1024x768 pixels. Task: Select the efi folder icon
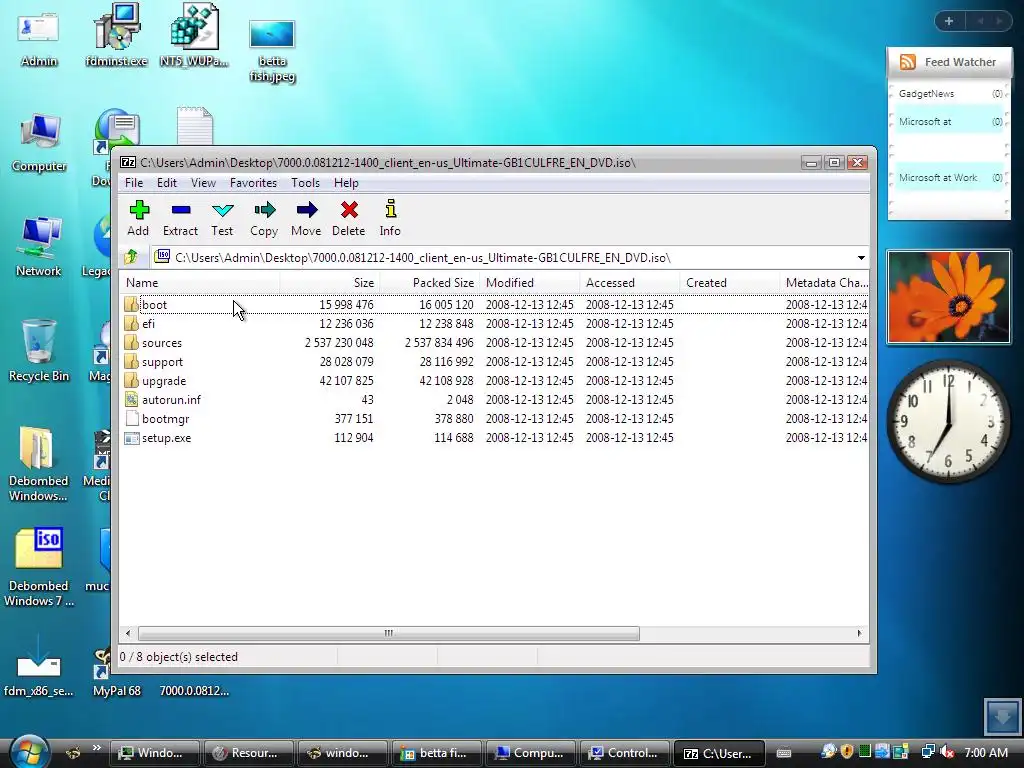[131, 323]
